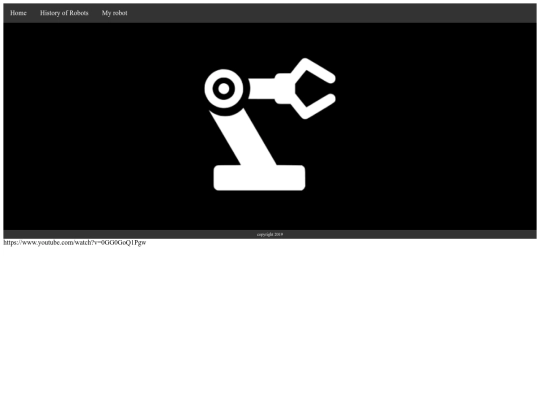This screenshot has height=405, width=540.
Task: Click the robot arm image
Action: (270, 124)
